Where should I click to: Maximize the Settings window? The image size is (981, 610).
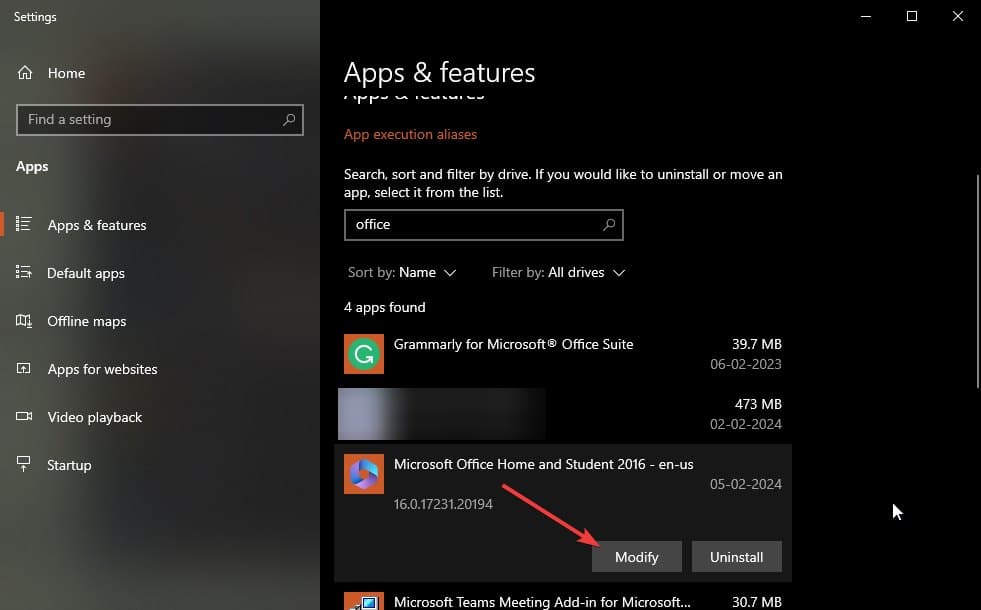(x=912, y=16)
